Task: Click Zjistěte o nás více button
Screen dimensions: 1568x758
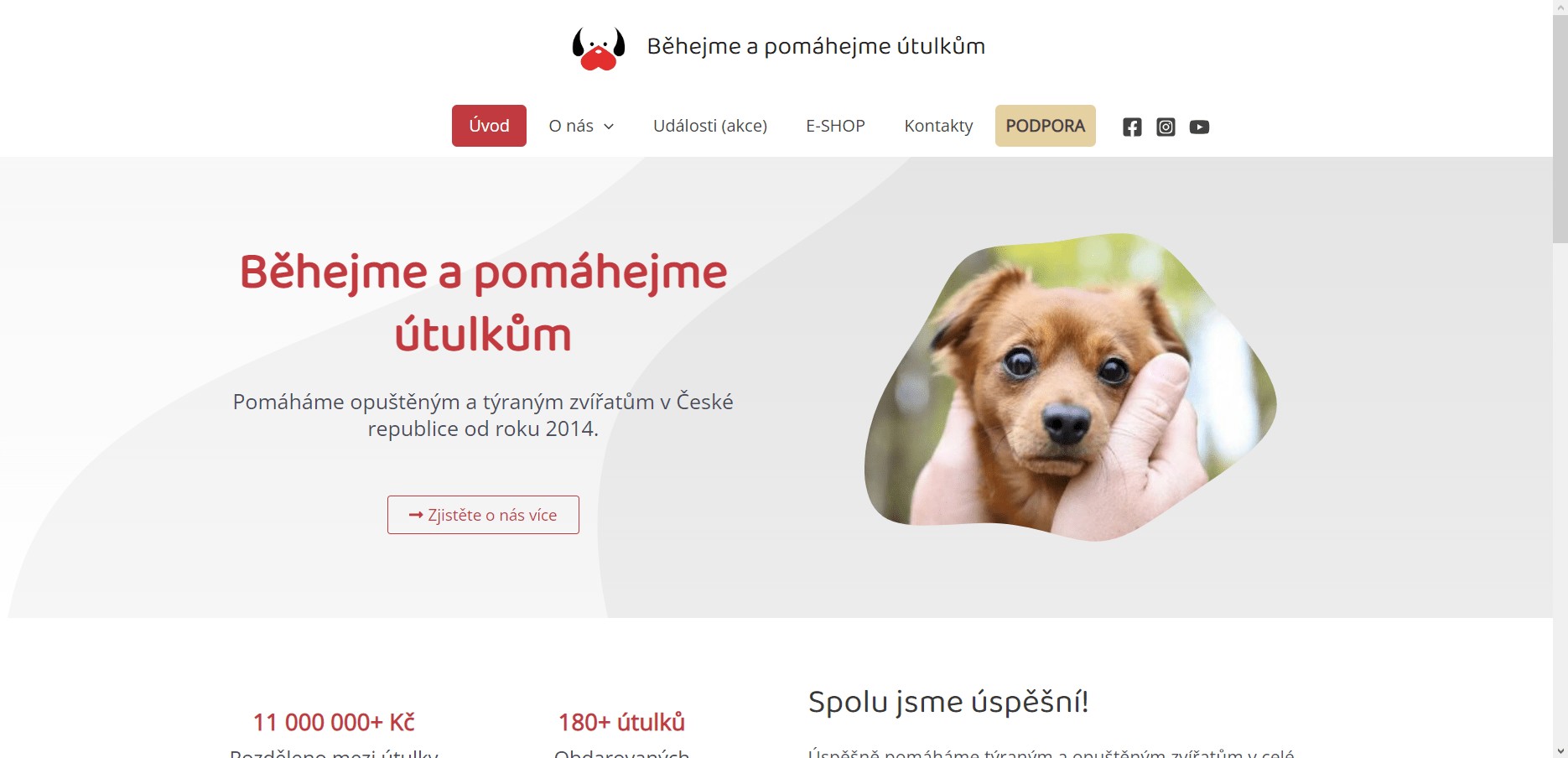Action: (x=483, y=515)
